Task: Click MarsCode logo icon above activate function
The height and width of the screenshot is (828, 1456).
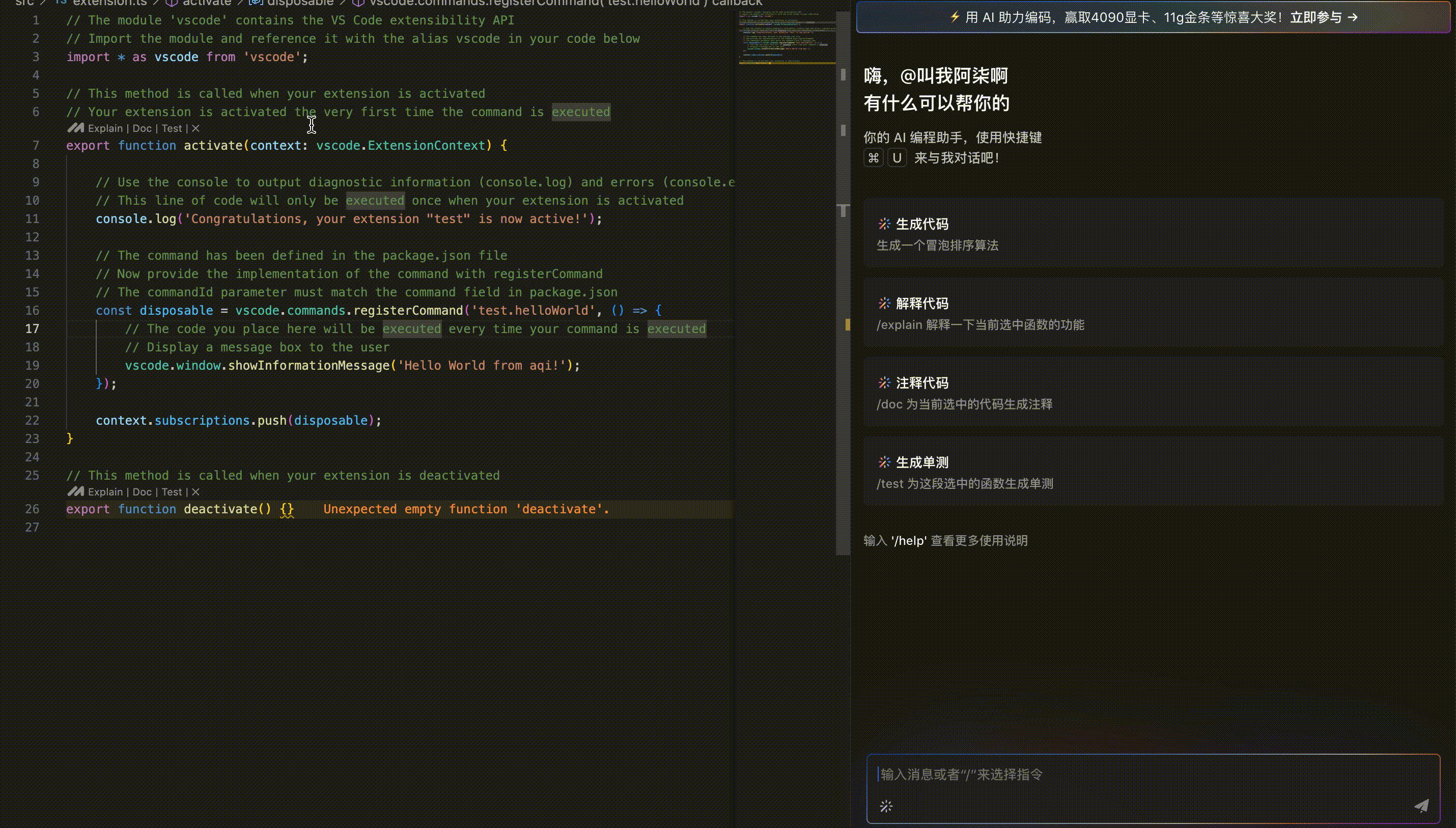Action: coord(76,128)
